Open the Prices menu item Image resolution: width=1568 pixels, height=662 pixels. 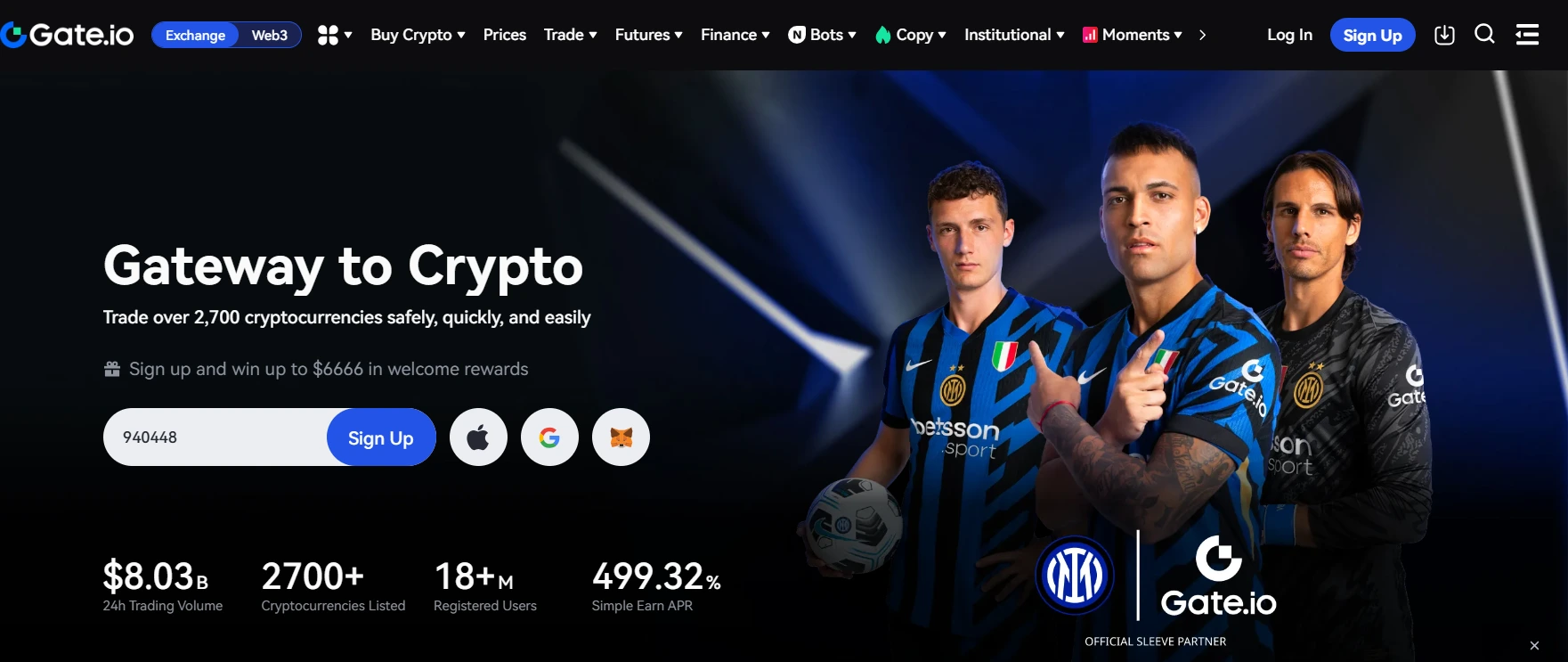tap(504, 35)
